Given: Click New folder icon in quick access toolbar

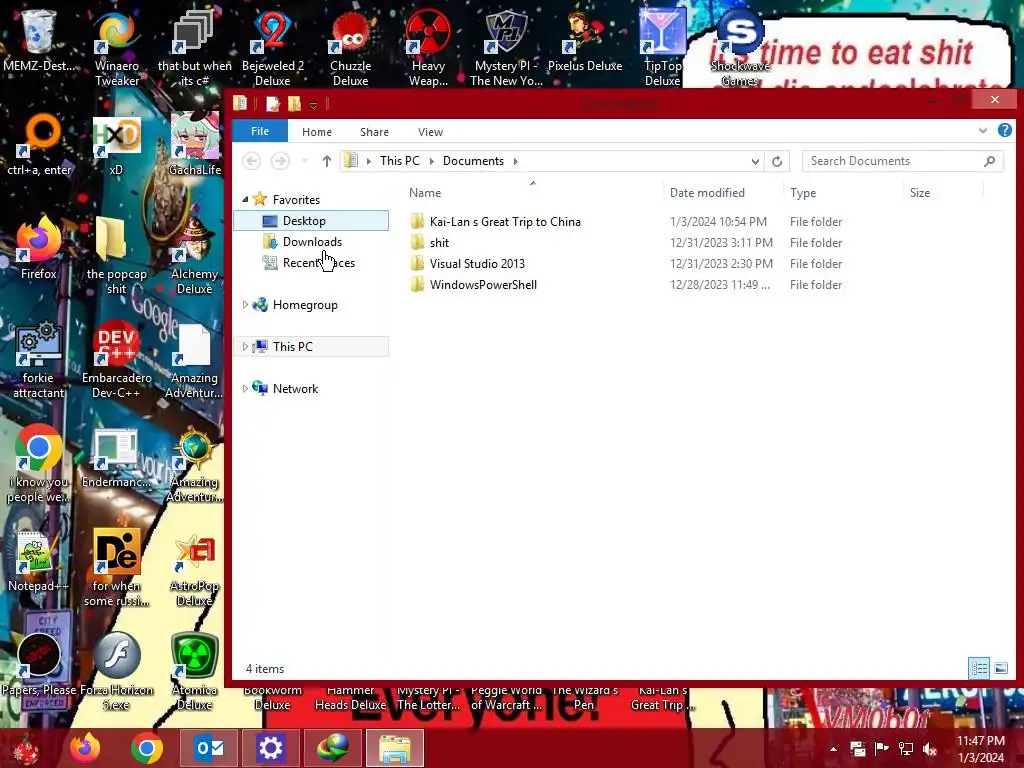Looking at the screenshot, I should (295, 103).
